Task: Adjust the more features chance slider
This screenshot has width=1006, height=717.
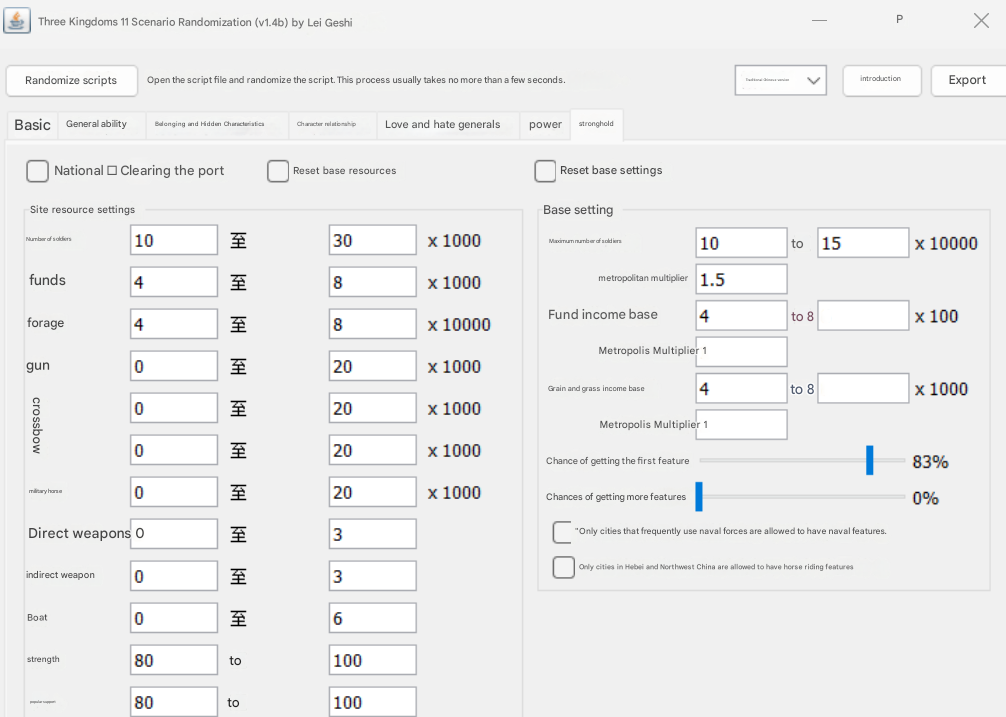Action: pos(699,497)
